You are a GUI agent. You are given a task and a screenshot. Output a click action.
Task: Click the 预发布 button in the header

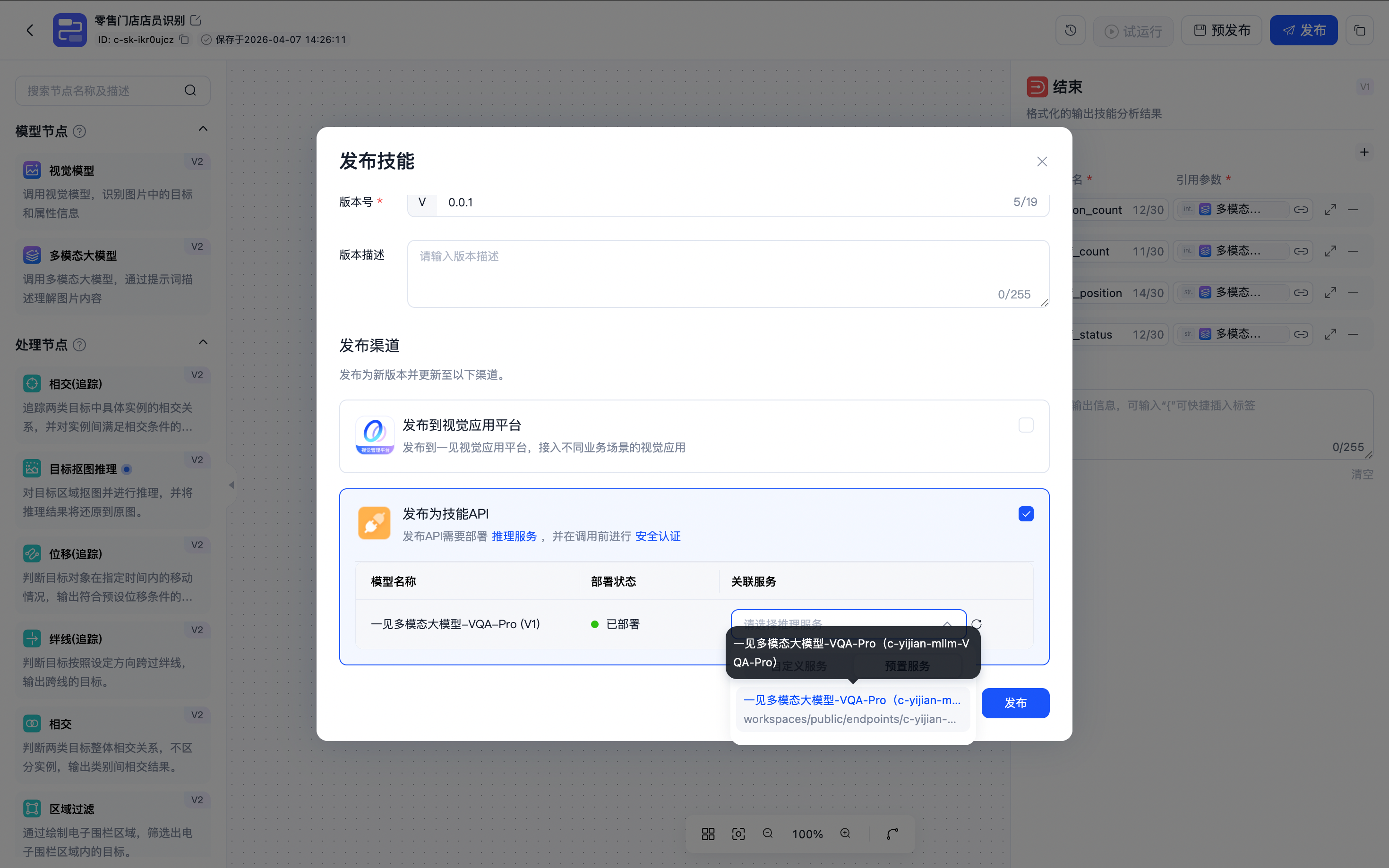click(x=1221, y=30)
